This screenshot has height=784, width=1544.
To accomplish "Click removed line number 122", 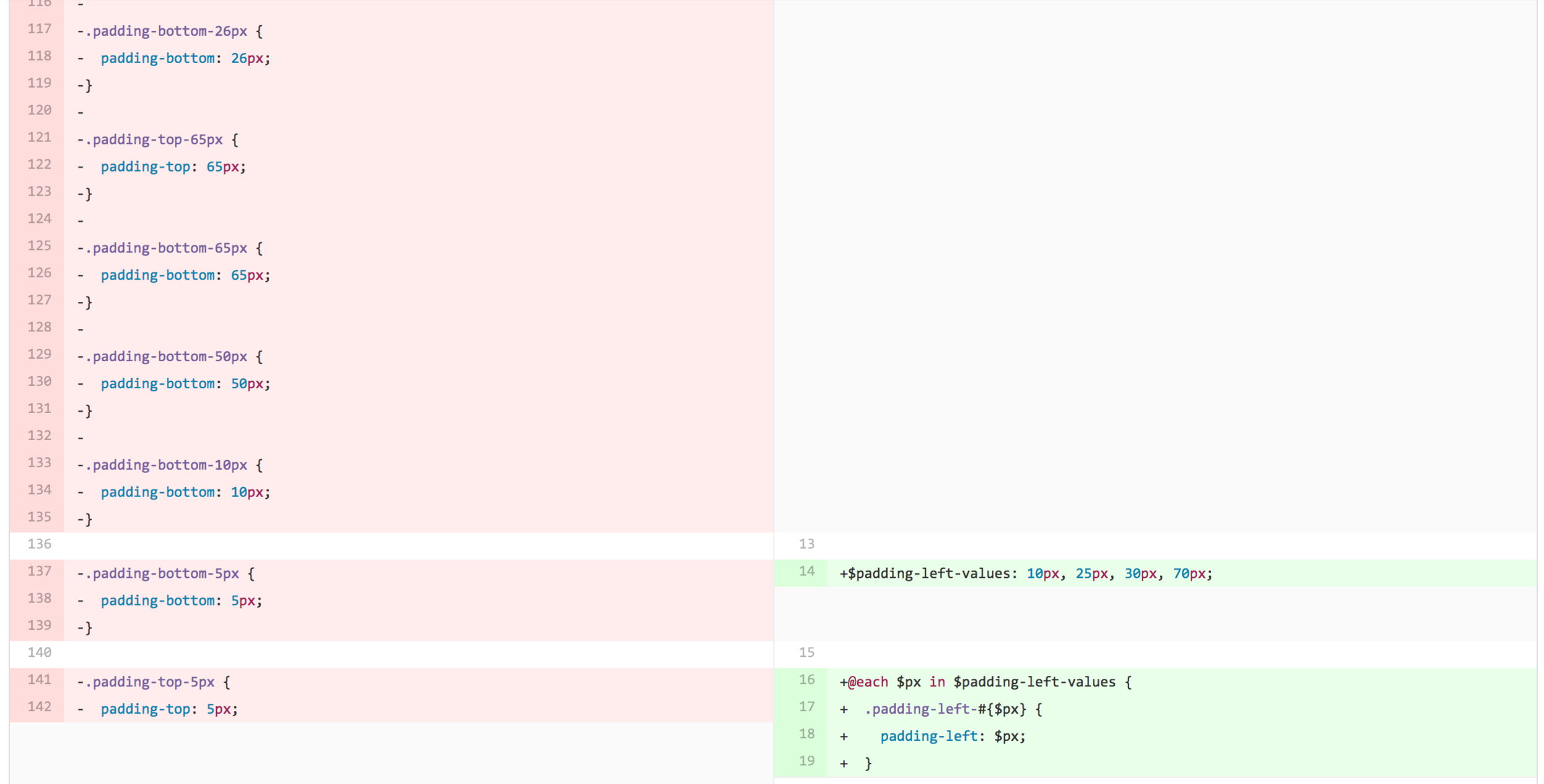I will (39, 165).
